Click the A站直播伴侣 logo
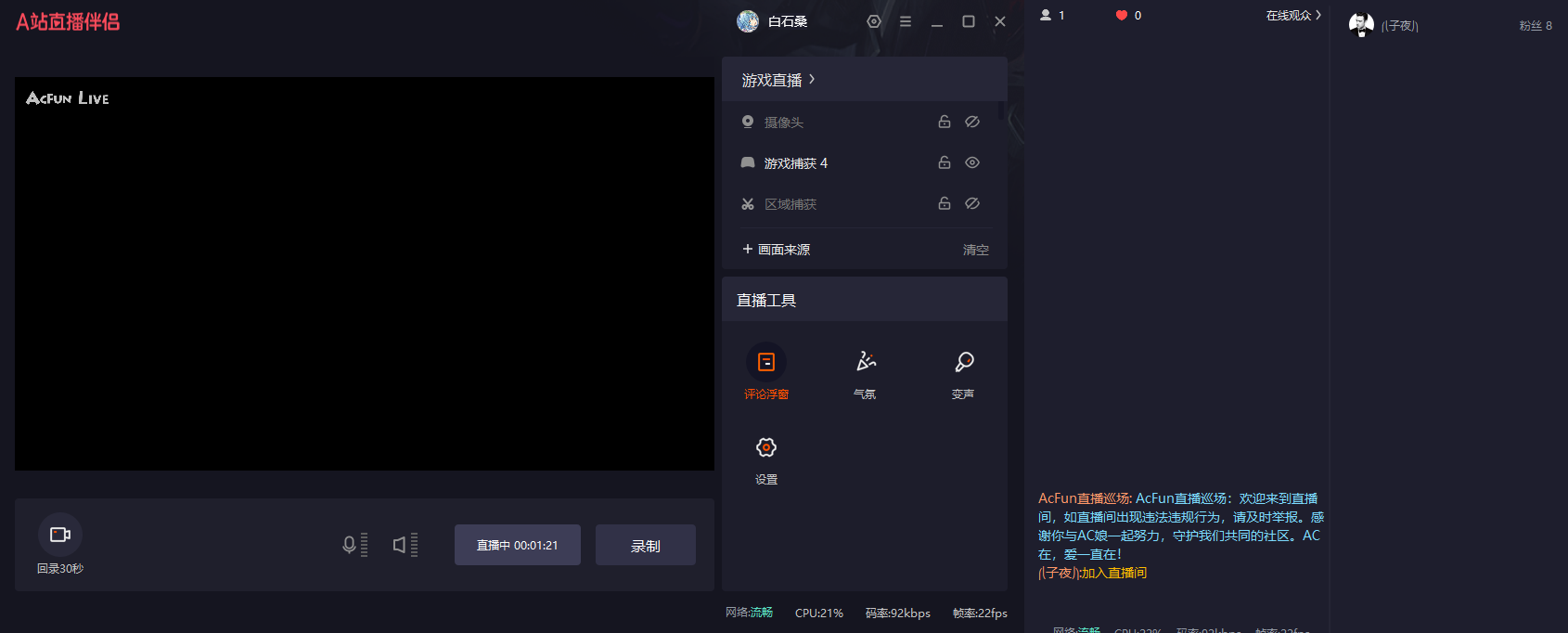Viewport: 1568px width, 633px height. pos(68,21)
